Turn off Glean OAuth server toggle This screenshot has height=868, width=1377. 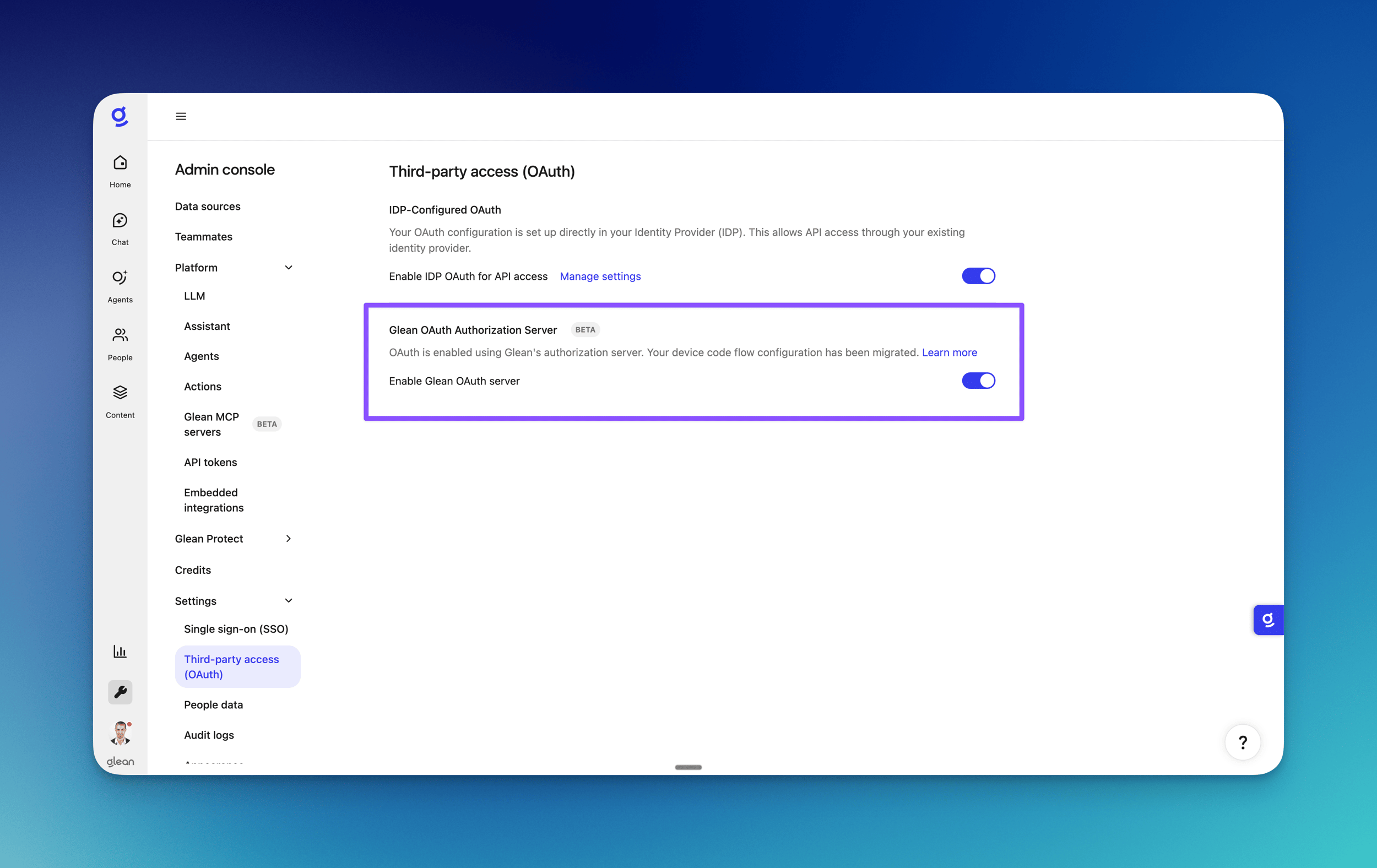[978, 381]
